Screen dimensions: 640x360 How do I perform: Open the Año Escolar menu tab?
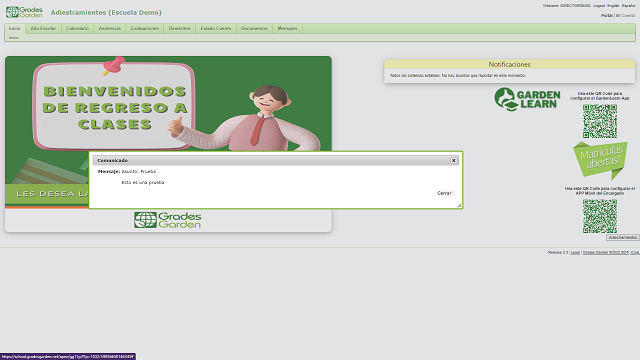43,28
